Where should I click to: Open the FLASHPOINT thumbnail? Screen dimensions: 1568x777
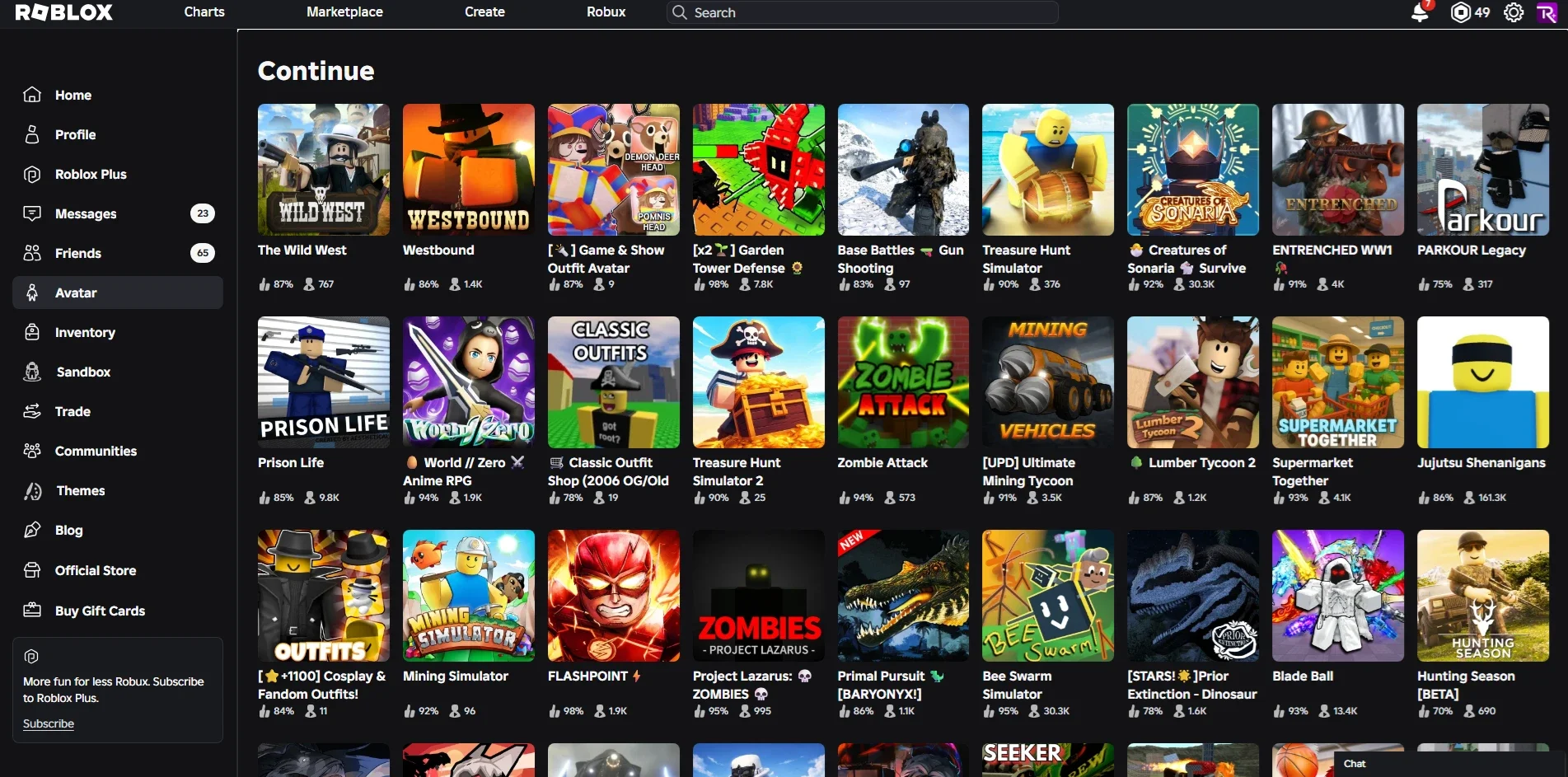coord(614,596)
